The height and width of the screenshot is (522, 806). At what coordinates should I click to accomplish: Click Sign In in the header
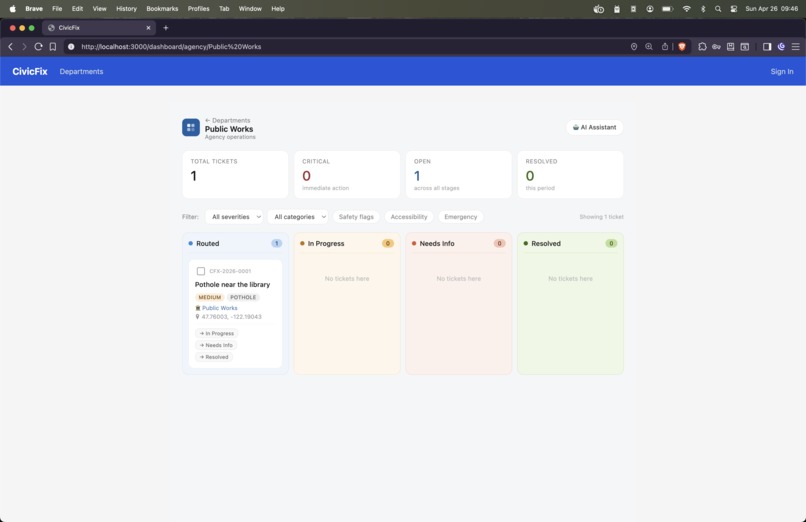point(781,71)
